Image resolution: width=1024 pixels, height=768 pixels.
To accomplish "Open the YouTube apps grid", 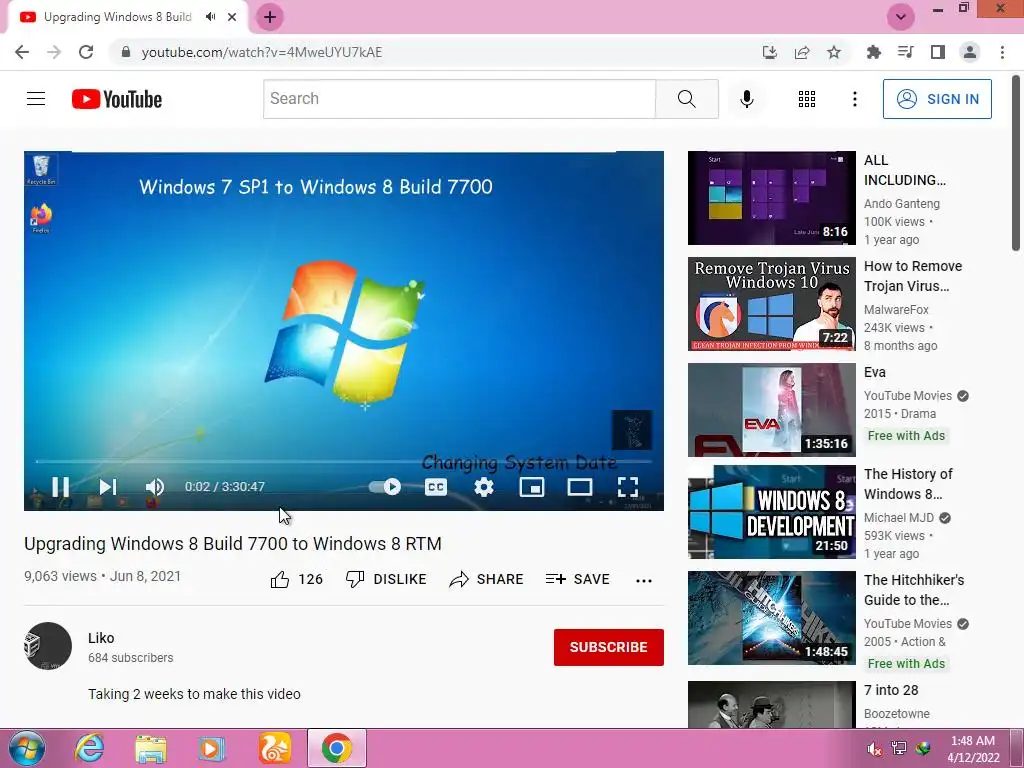I will point(807,99).
